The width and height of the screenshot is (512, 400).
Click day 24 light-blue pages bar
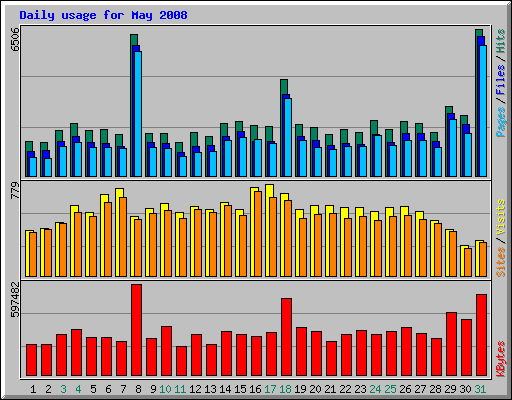point(378,156)
